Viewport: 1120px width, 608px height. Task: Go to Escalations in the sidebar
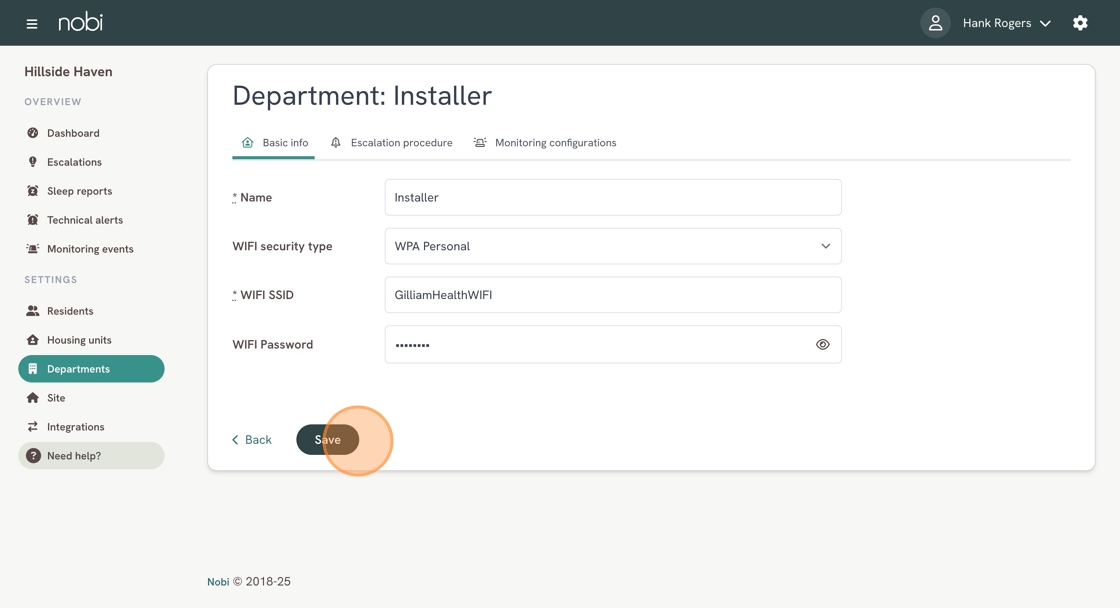[74, 162]
